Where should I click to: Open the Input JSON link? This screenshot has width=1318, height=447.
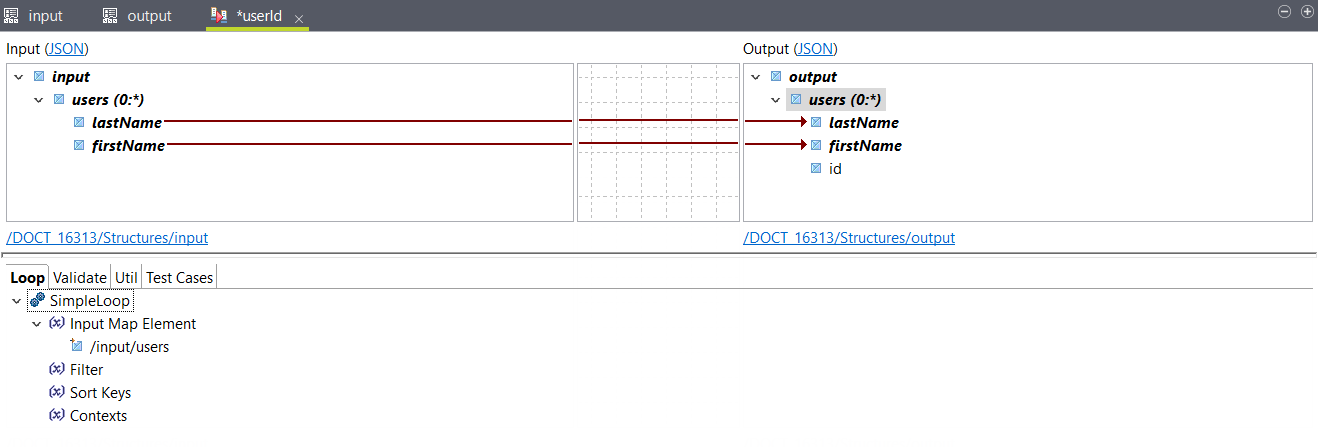pyautogui.click(x=67, y=48)
